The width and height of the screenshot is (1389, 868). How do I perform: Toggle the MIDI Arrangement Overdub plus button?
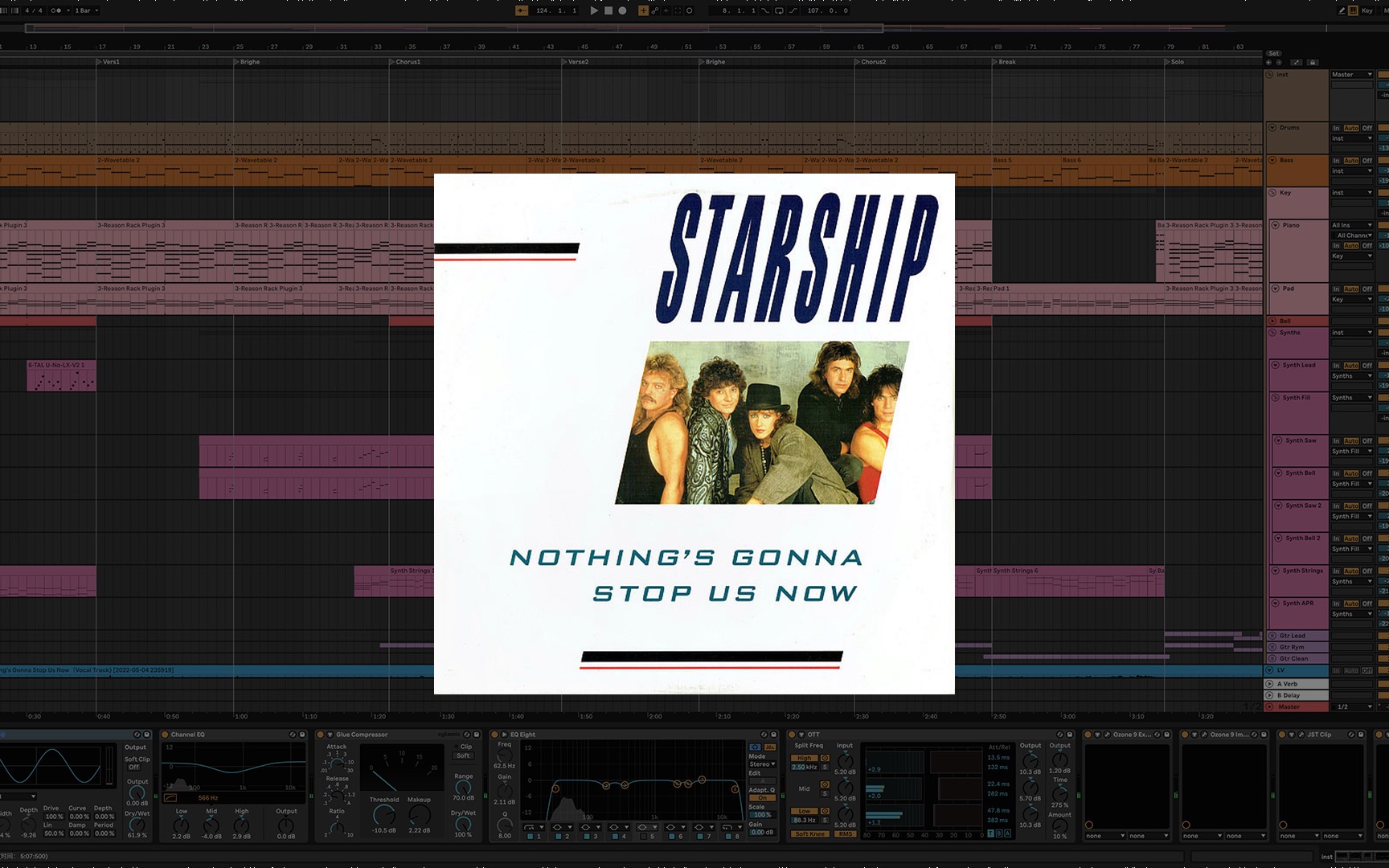643,10
